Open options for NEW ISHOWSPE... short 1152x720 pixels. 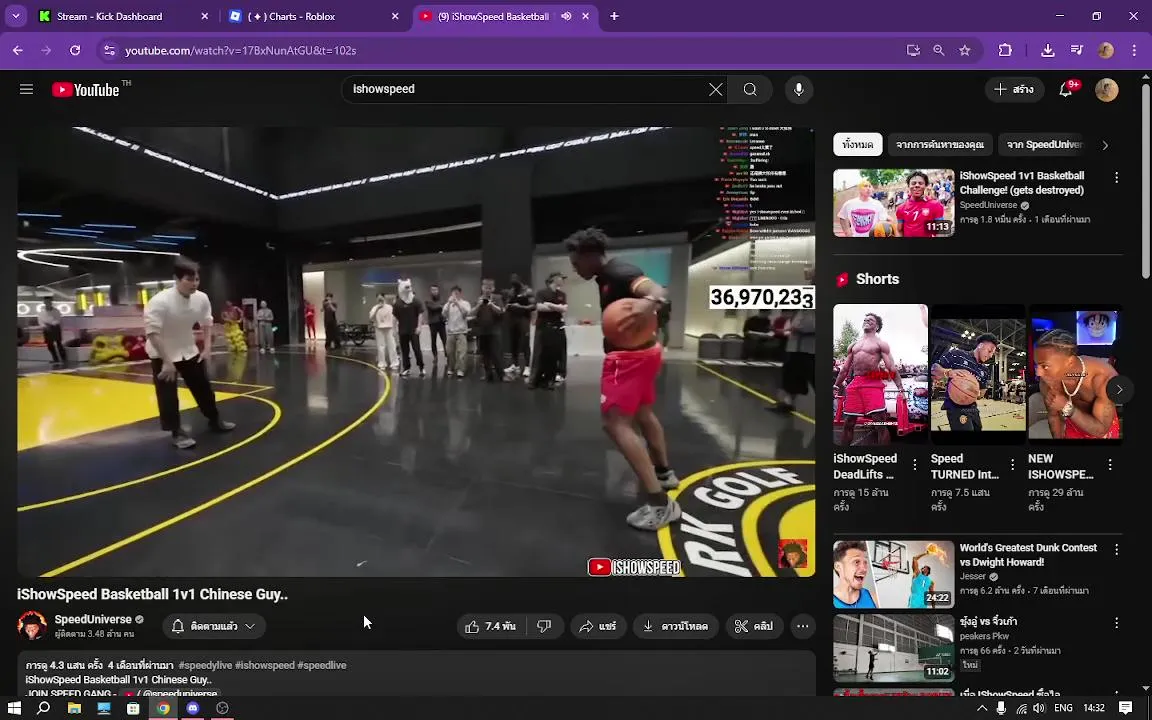pos(1110,464)
